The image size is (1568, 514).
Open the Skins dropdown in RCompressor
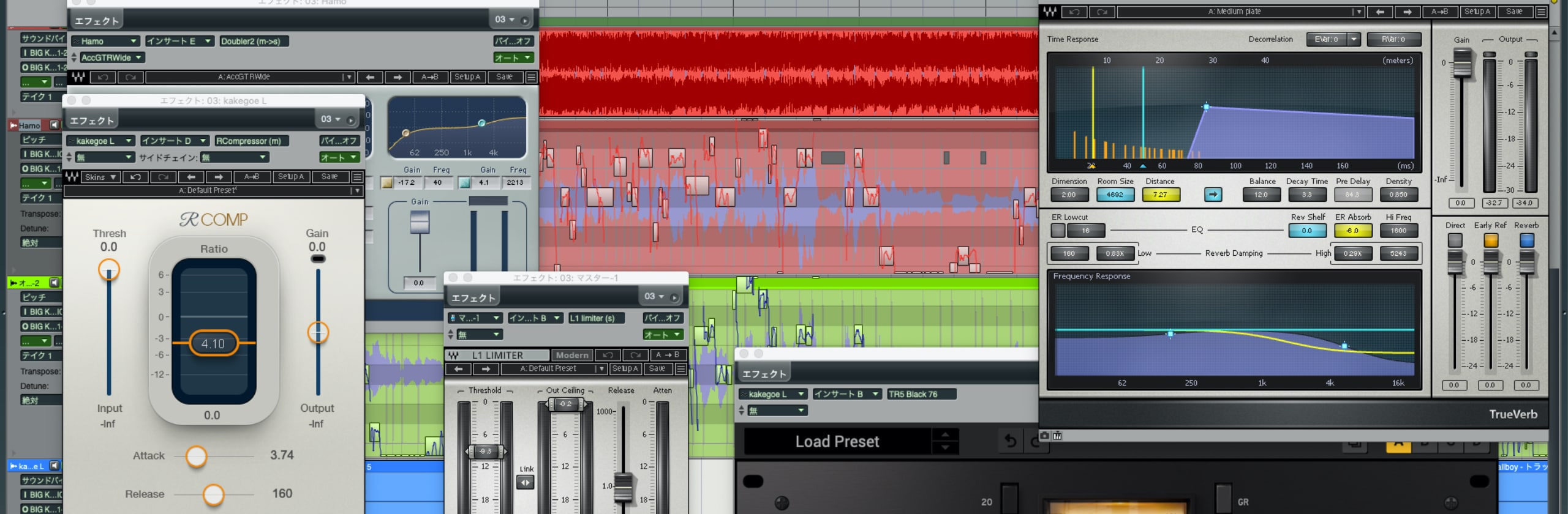tap(100, 177)
